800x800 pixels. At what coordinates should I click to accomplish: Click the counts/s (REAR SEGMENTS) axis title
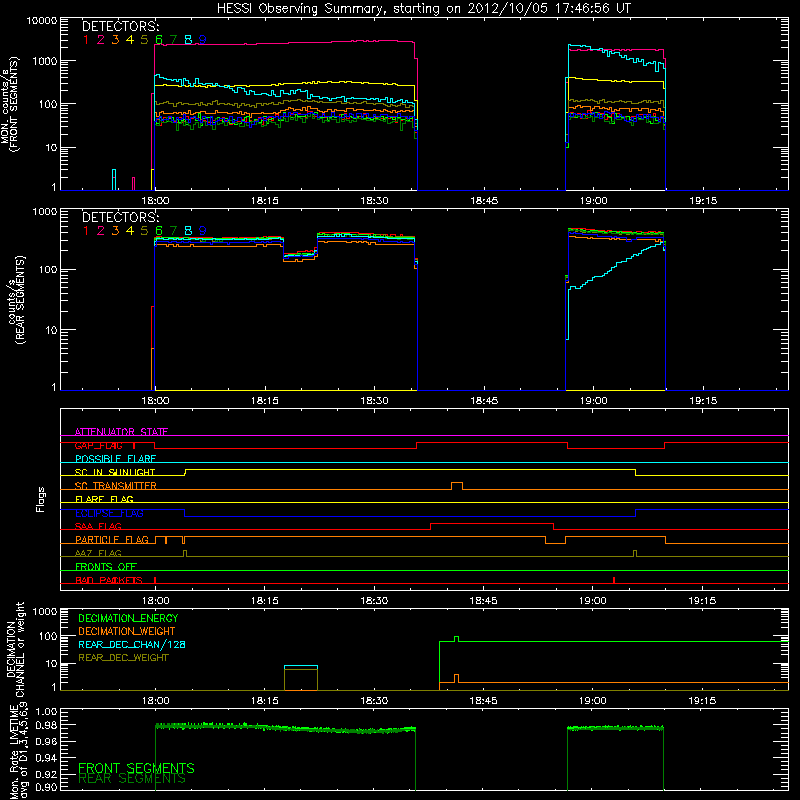coord(16,300)
